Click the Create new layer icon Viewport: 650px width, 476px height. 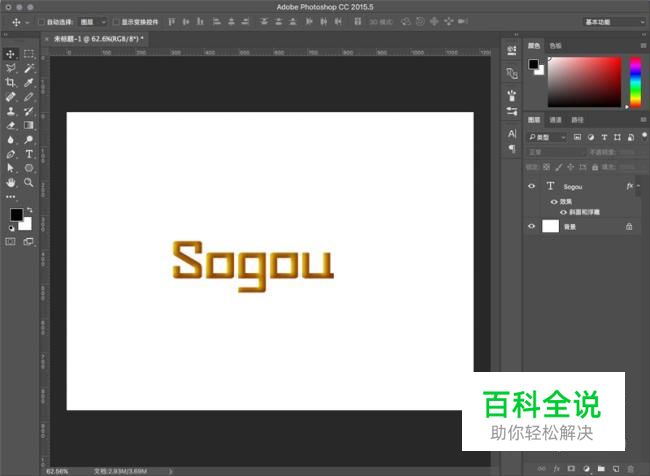point(616,469)
